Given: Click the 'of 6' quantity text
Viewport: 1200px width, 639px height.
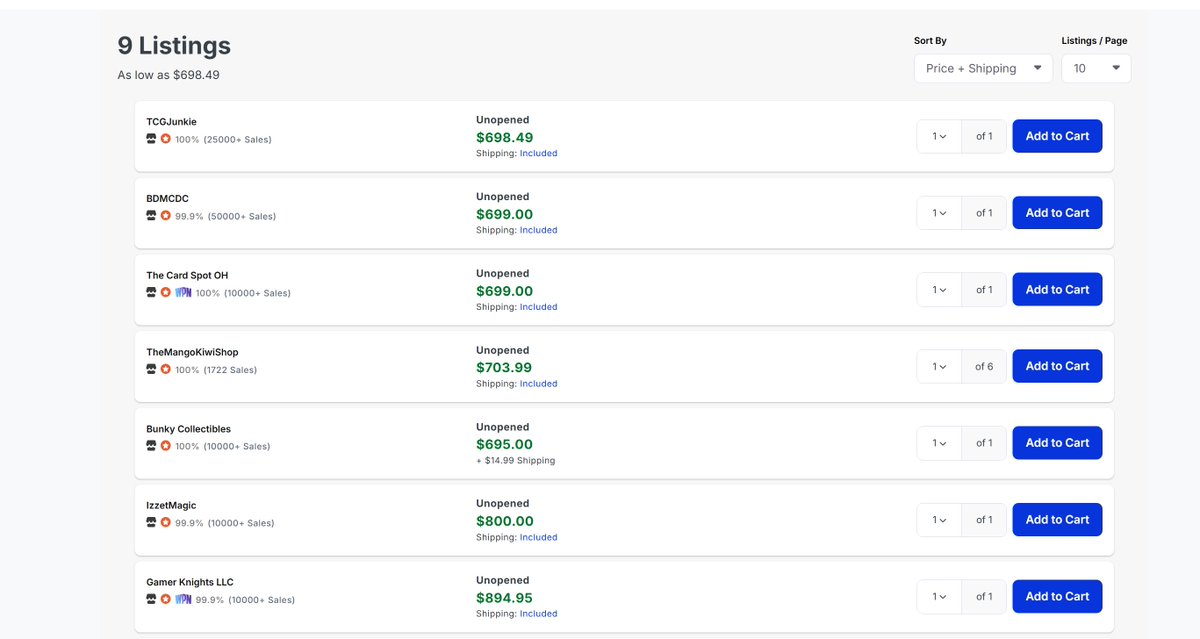Looking at the screenshot, I should point(984,367).
